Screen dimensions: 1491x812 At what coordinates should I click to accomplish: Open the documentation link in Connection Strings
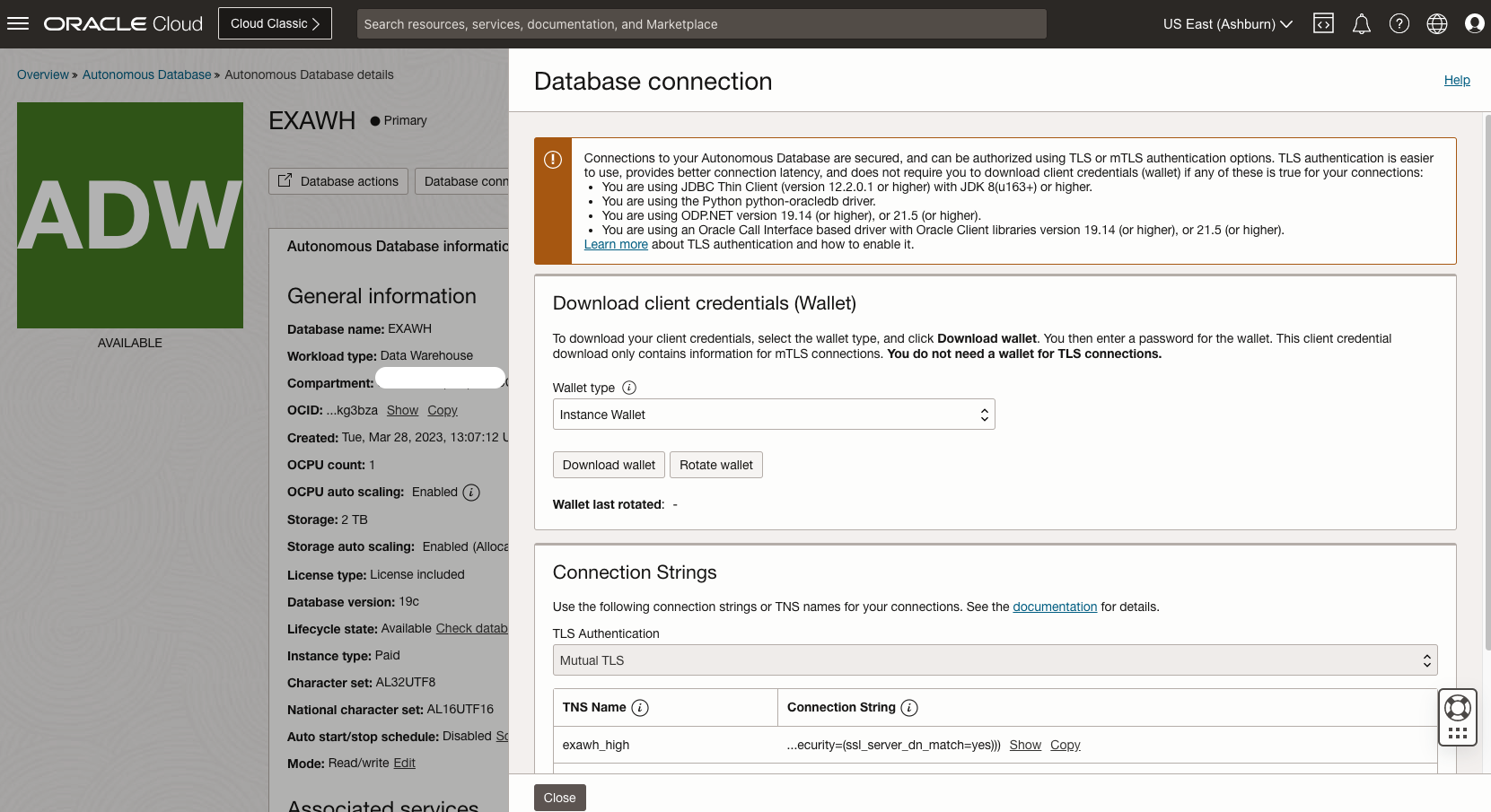click(x=1055, y=607)
